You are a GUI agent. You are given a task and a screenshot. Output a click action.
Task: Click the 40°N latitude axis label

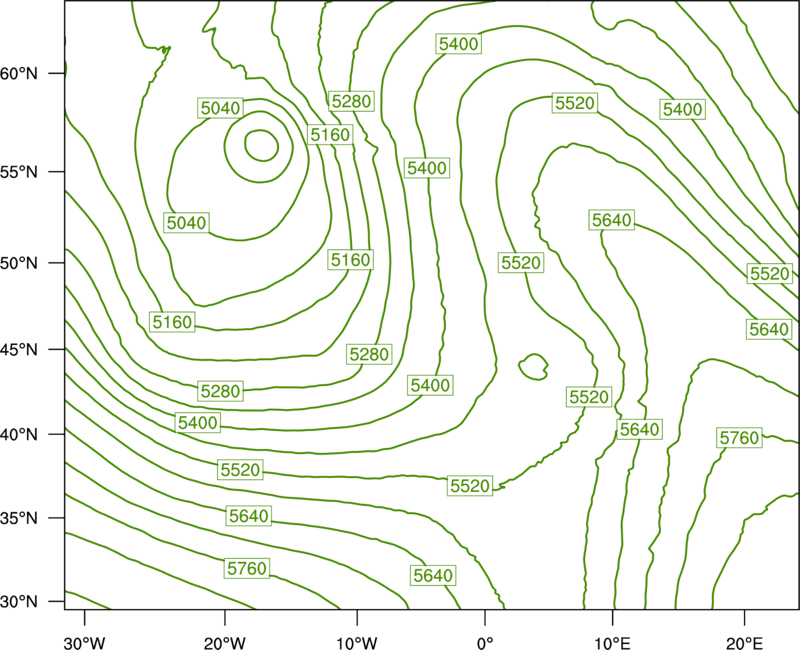tap(19, 434)
